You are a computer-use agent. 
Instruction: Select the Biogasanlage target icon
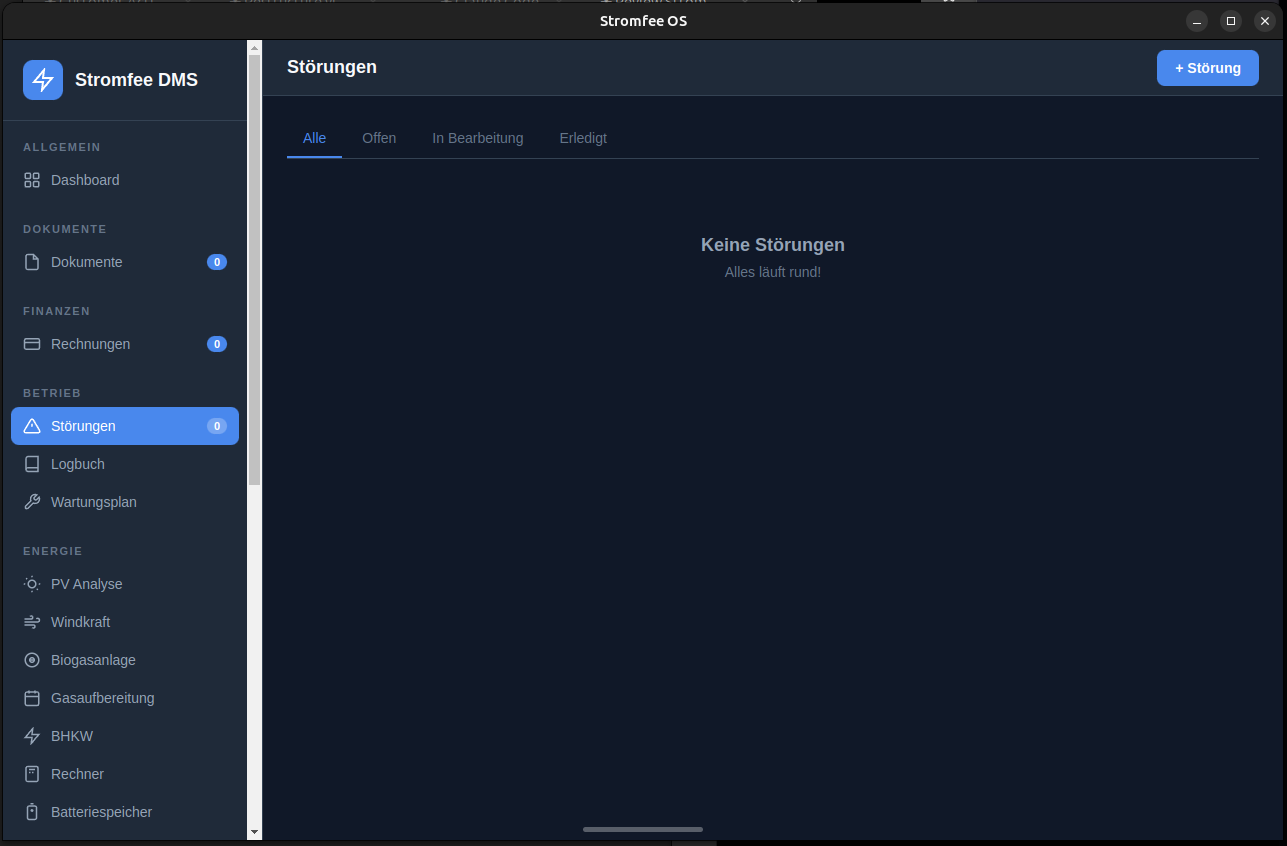32,660
